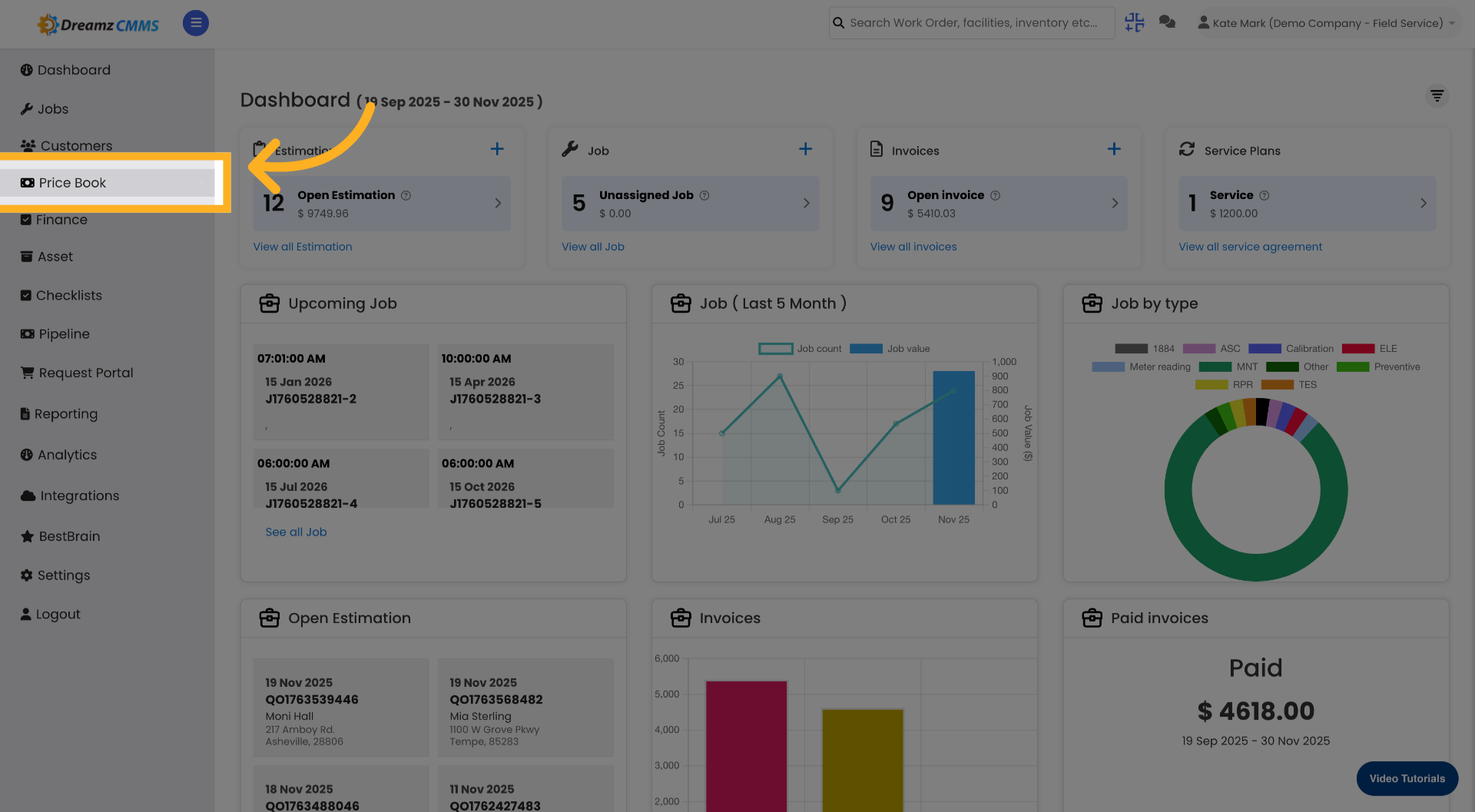Open Settings from the sidebar
The height and width of the screenshot is (812, 1475).
click(55, 575)
